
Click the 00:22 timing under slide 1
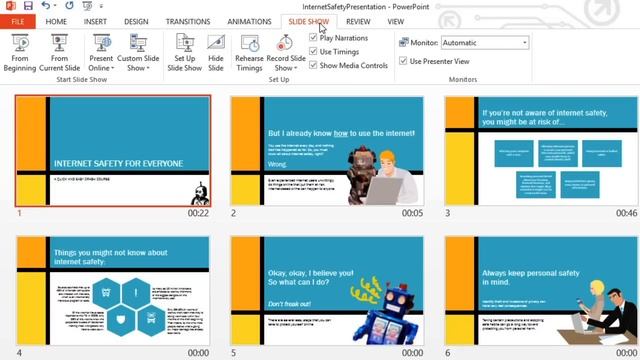198,213
